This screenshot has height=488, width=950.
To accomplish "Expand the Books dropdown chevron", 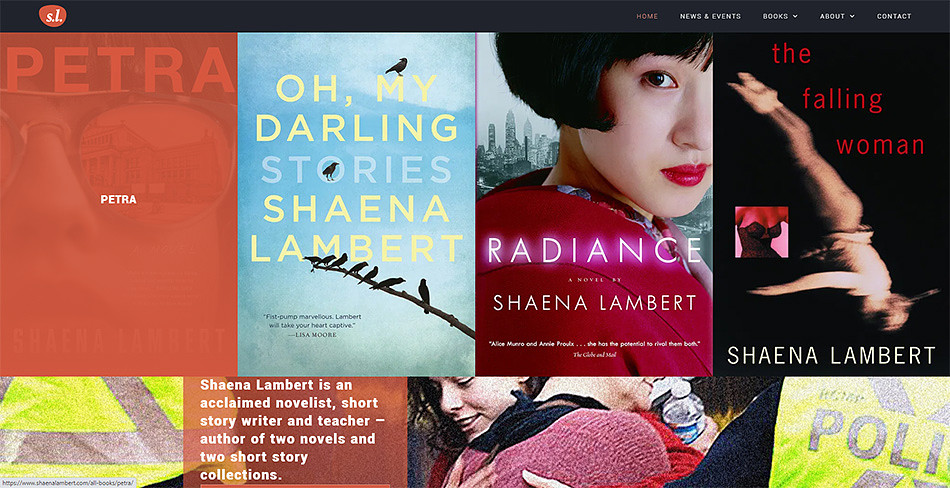I will pyautogui.click(x=794, y=16).
